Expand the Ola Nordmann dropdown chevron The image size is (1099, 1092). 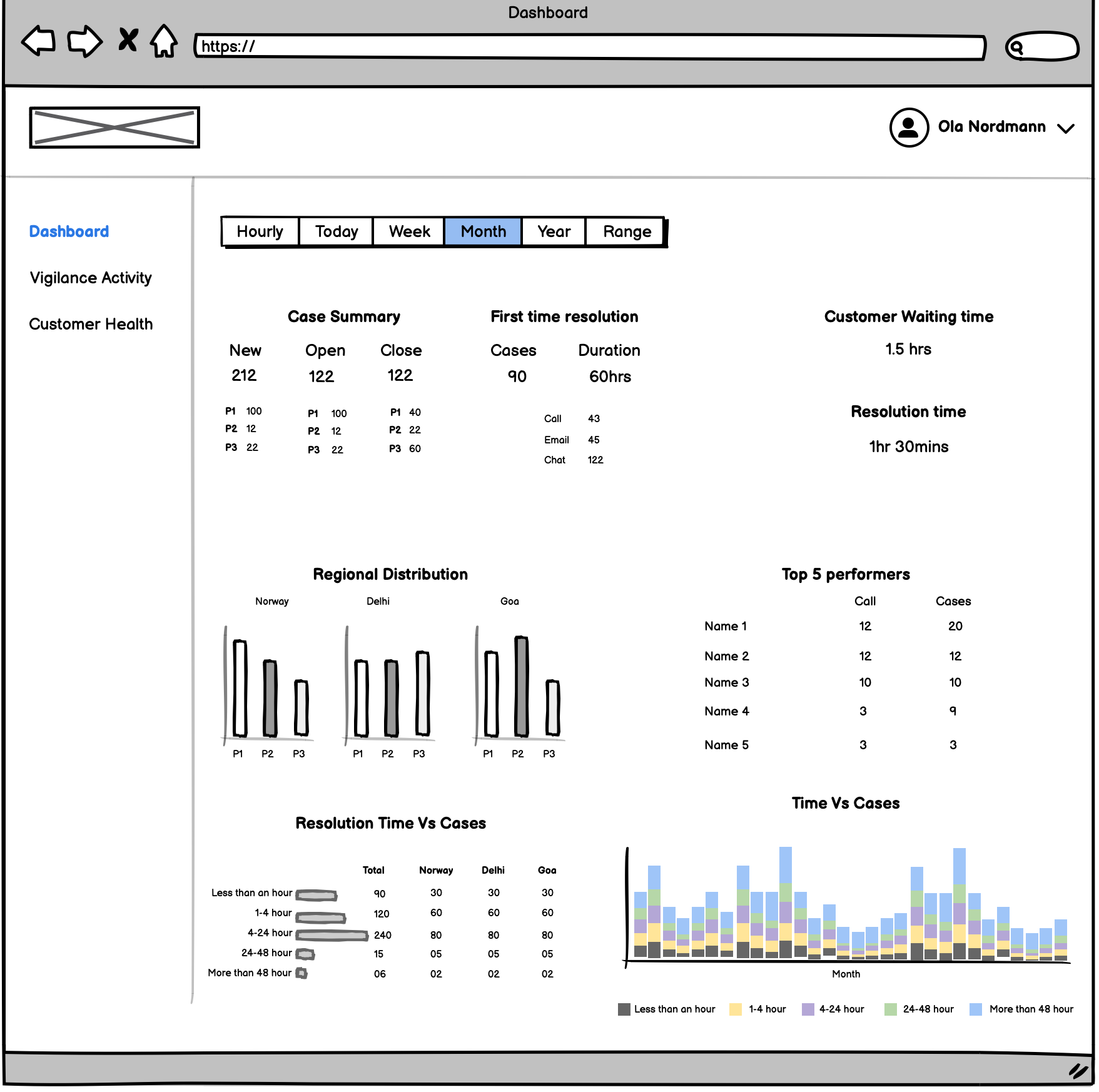pos(1065,128)
